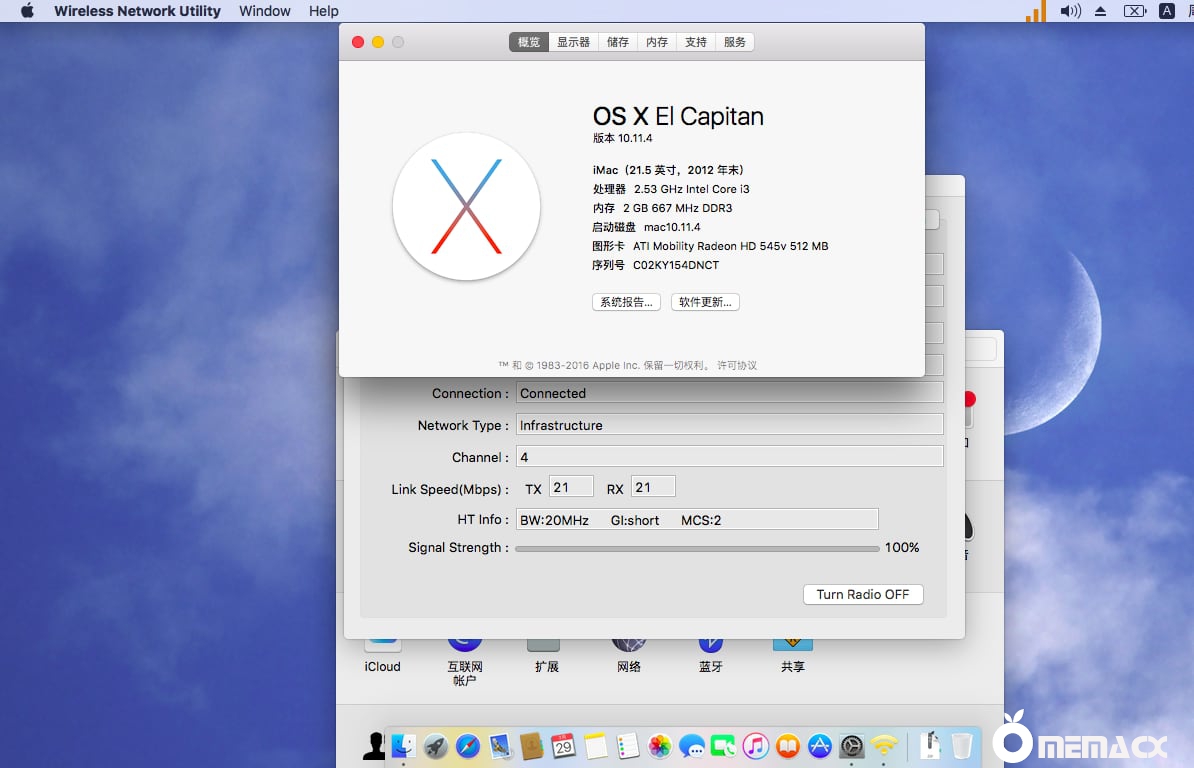Open System Preferences from the Dock
The height and width of the screenshot is (768, 1194).
[x=850, y=745]
